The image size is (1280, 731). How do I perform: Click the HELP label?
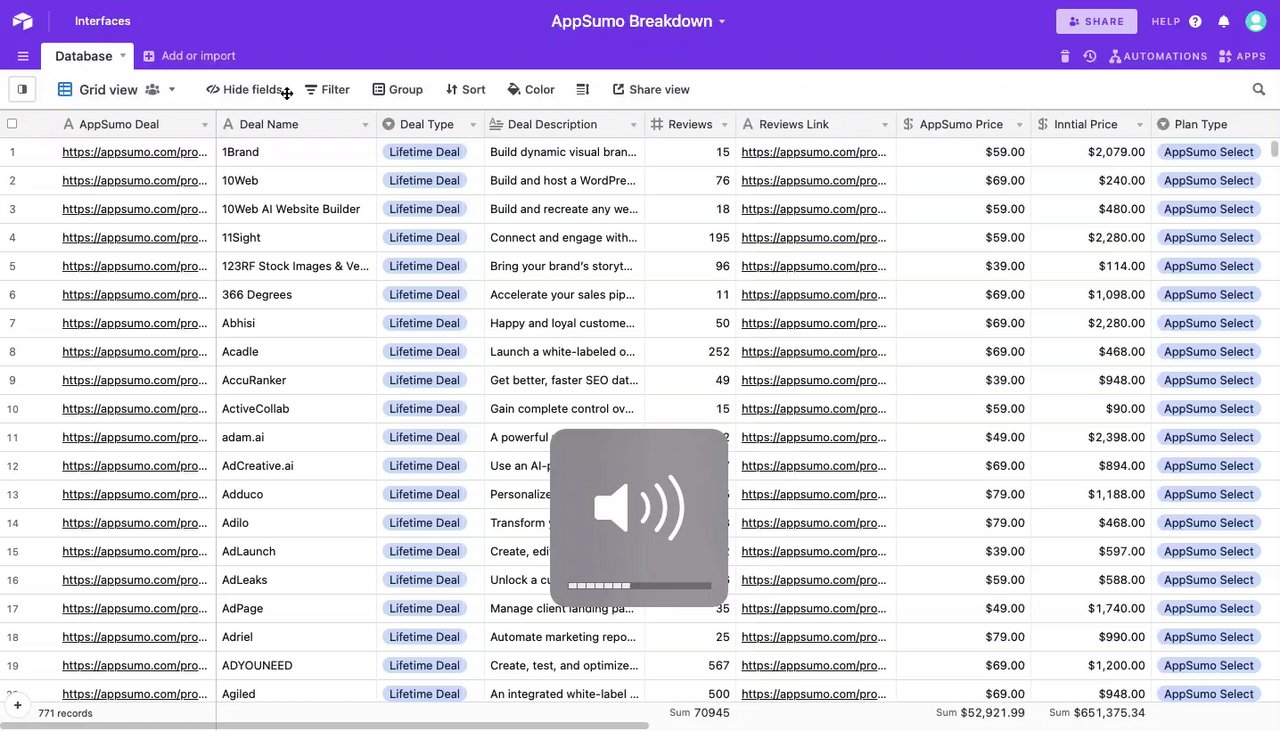click(x=1166, y=21)
